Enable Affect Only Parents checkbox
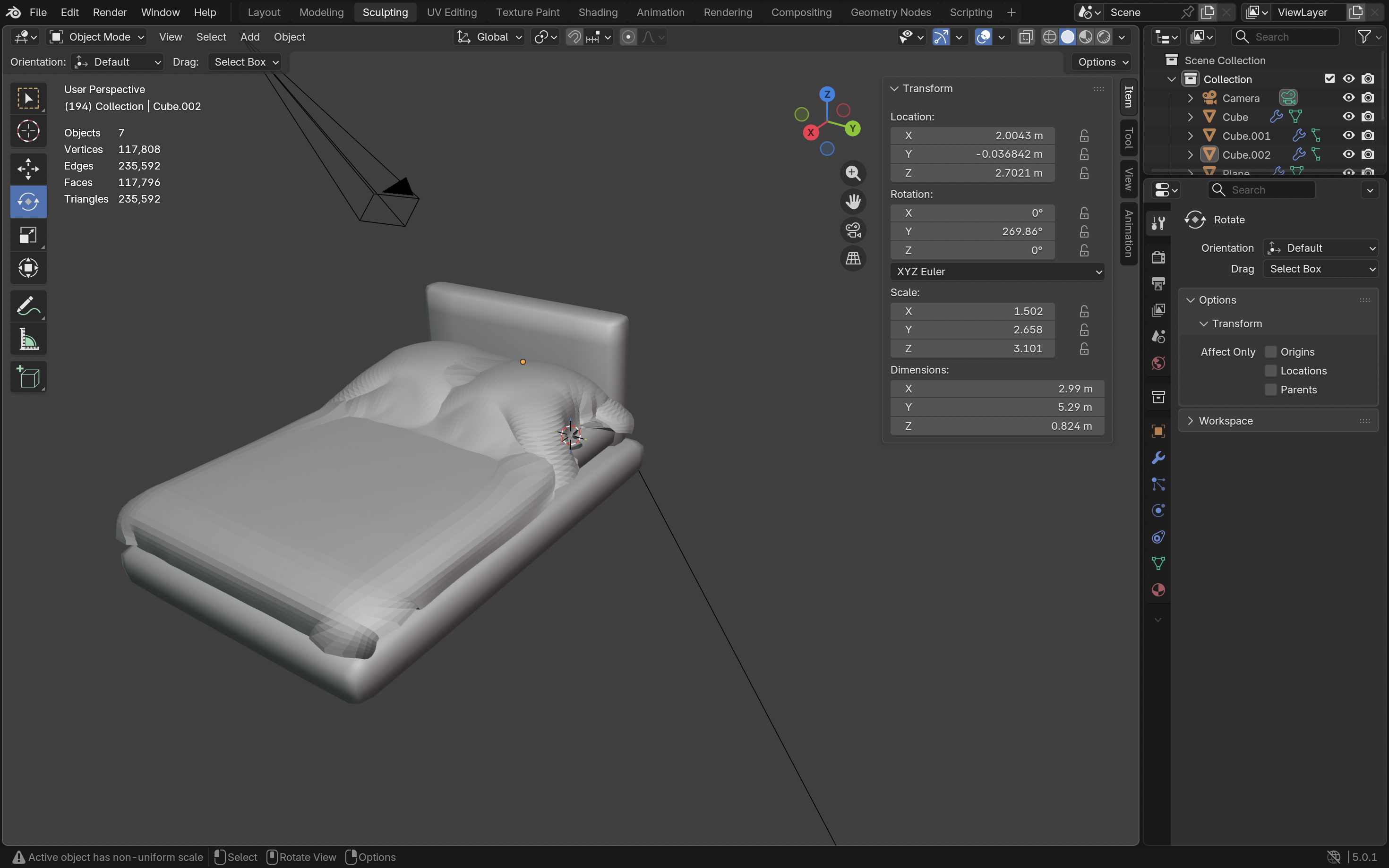 tap(1271, 390)
